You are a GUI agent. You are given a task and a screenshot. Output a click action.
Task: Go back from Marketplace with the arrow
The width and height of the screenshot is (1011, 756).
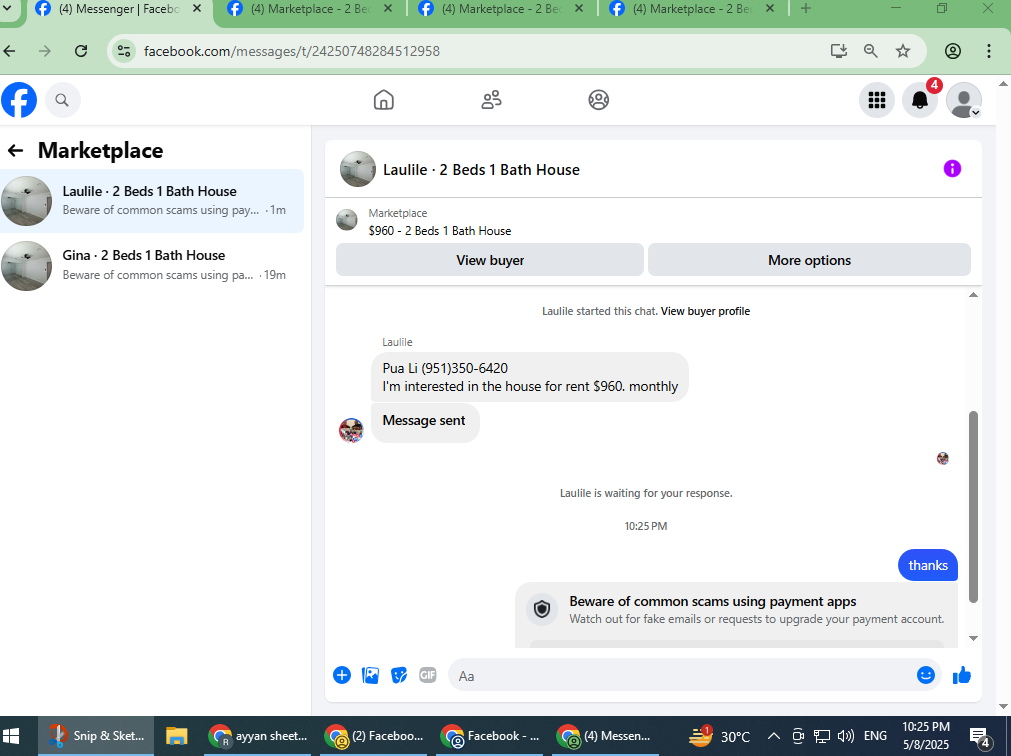(15, 151)
